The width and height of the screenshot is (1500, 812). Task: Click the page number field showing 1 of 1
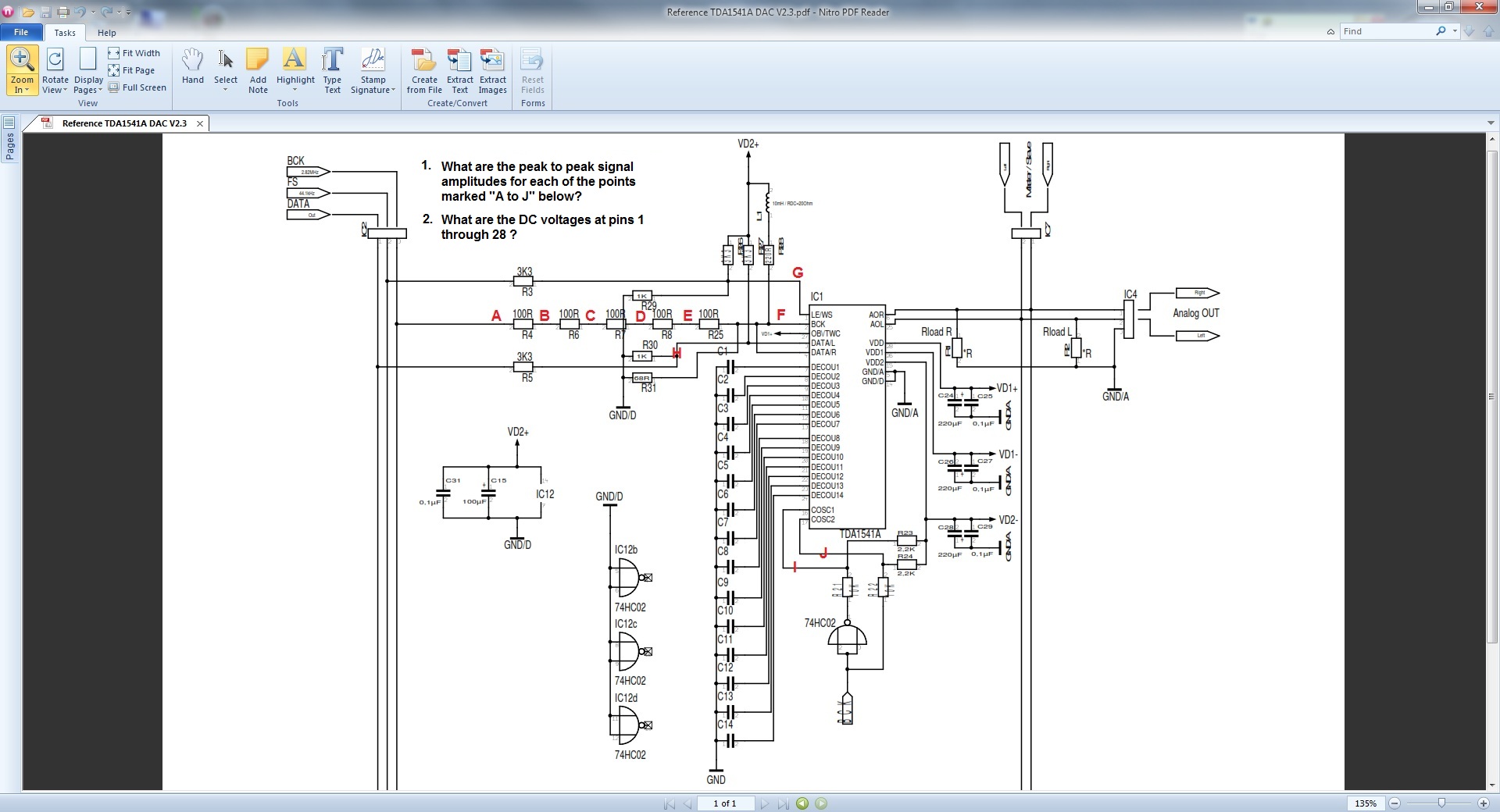724,803
